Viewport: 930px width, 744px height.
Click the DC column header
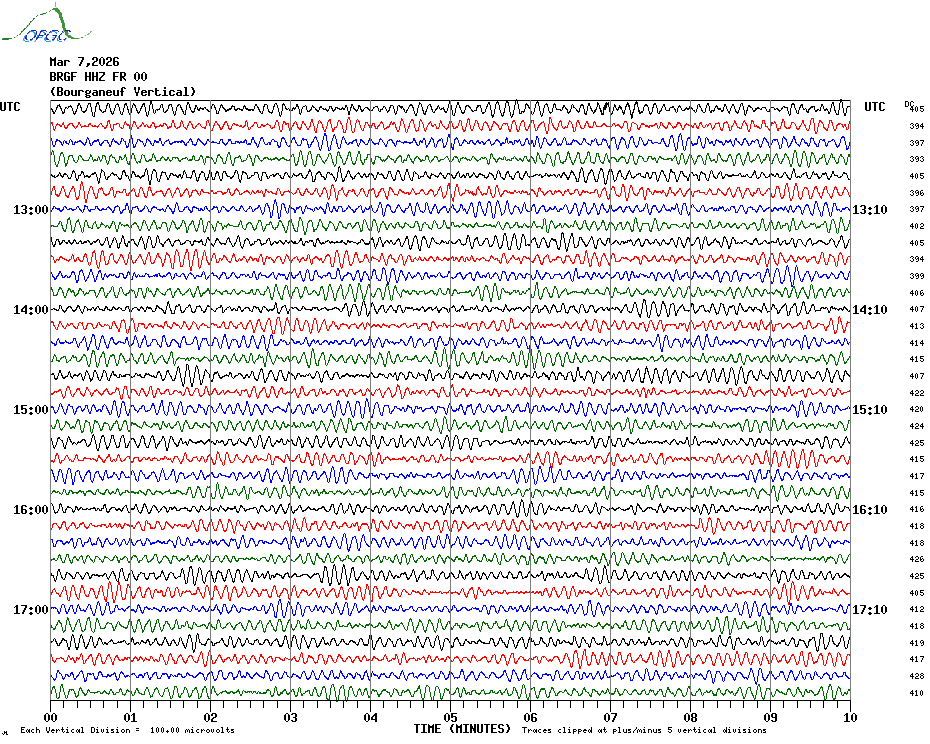point(909,104)
